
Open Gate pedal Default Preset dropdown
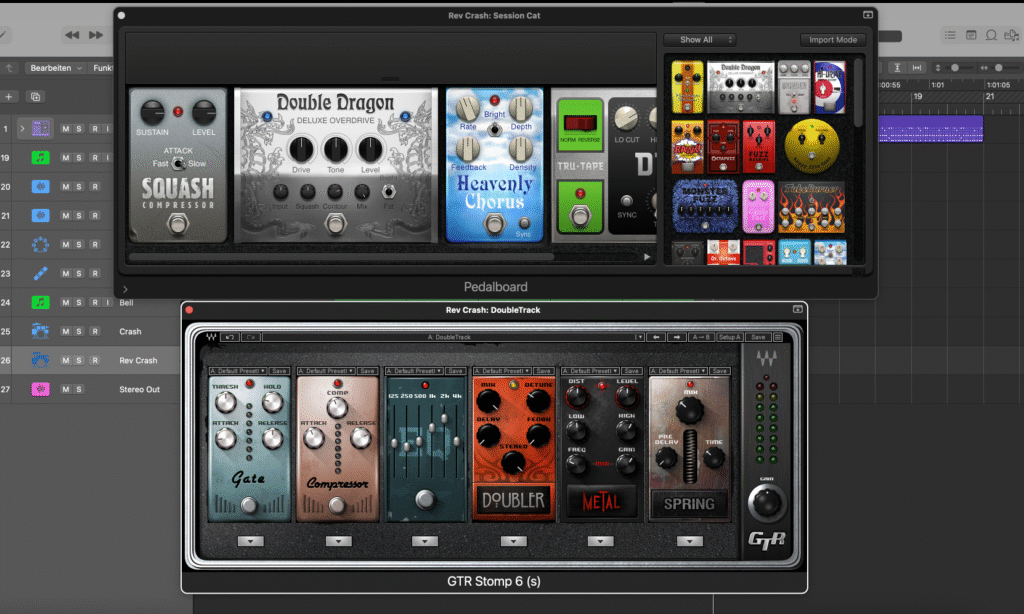(x=238, y=371)
